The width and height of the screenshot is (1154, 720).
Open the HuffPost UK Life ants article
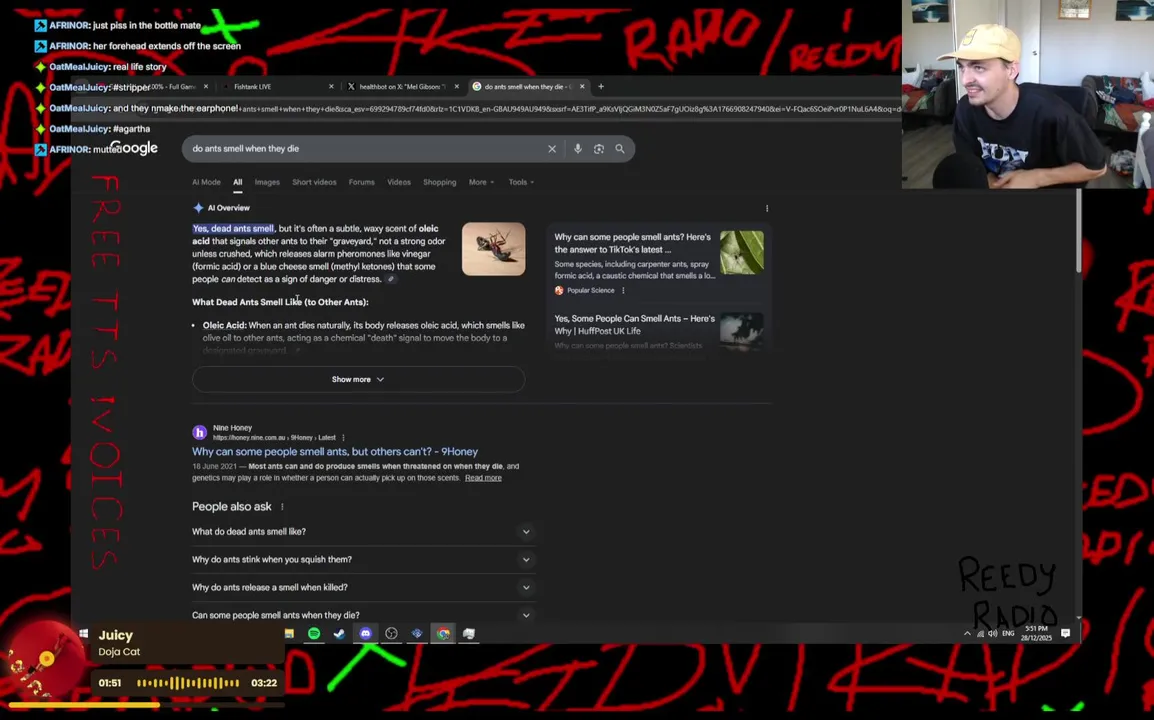pos(634,325)
